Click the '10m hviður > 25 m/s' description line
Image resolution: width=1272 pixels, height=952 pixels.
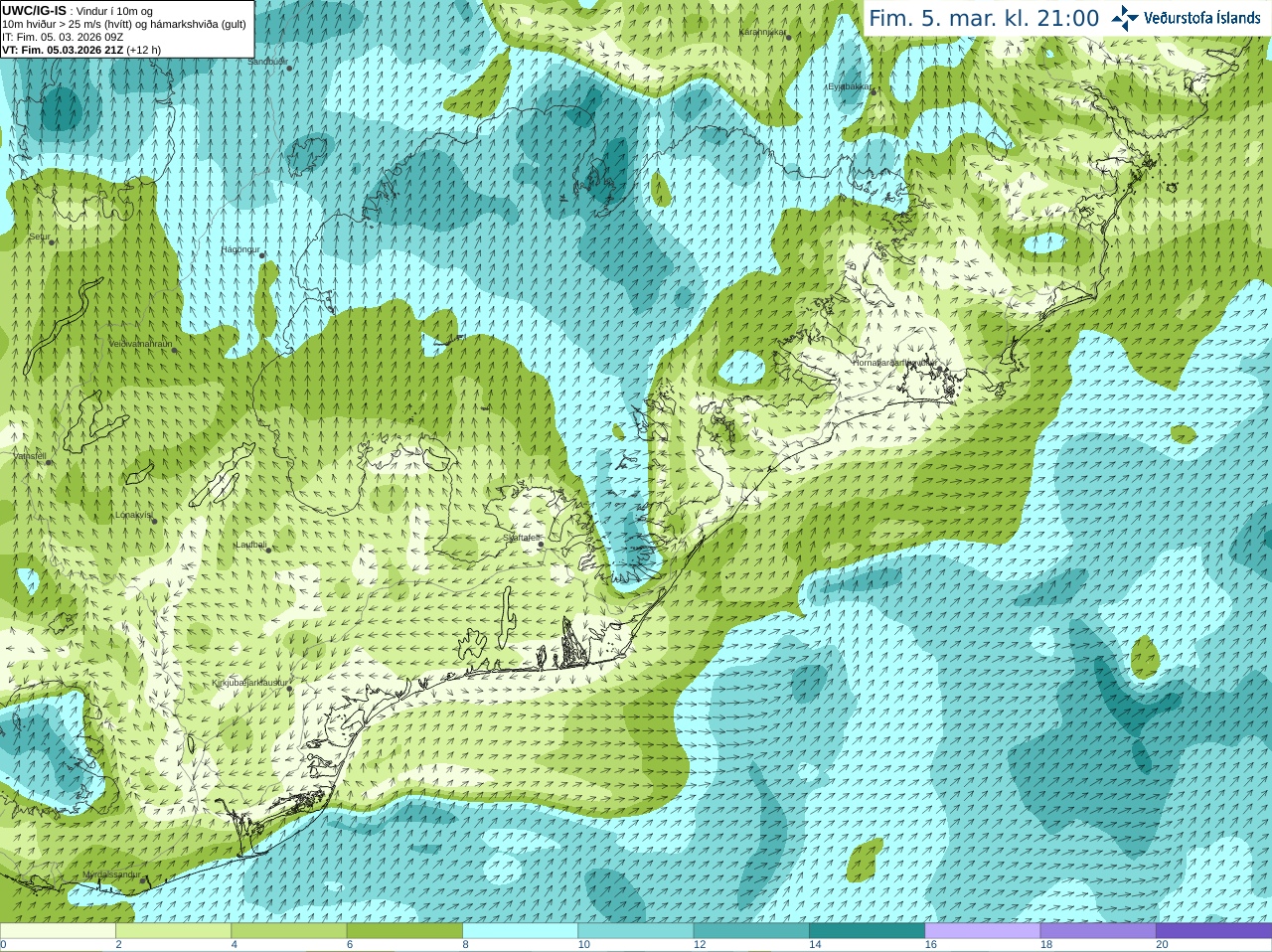124,24
